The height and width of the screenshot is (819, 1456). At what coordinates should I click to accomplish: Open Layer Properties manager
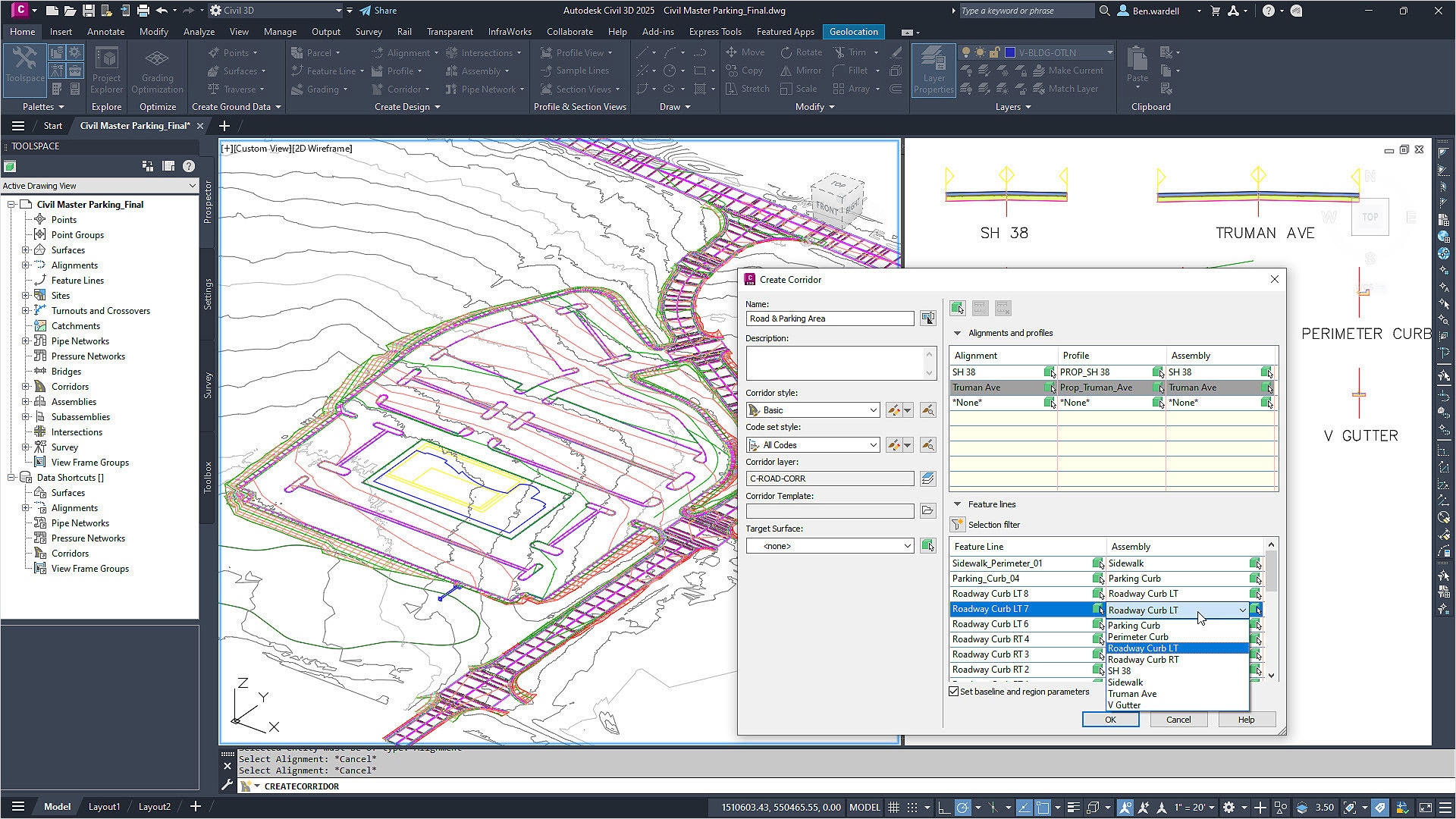933,71
